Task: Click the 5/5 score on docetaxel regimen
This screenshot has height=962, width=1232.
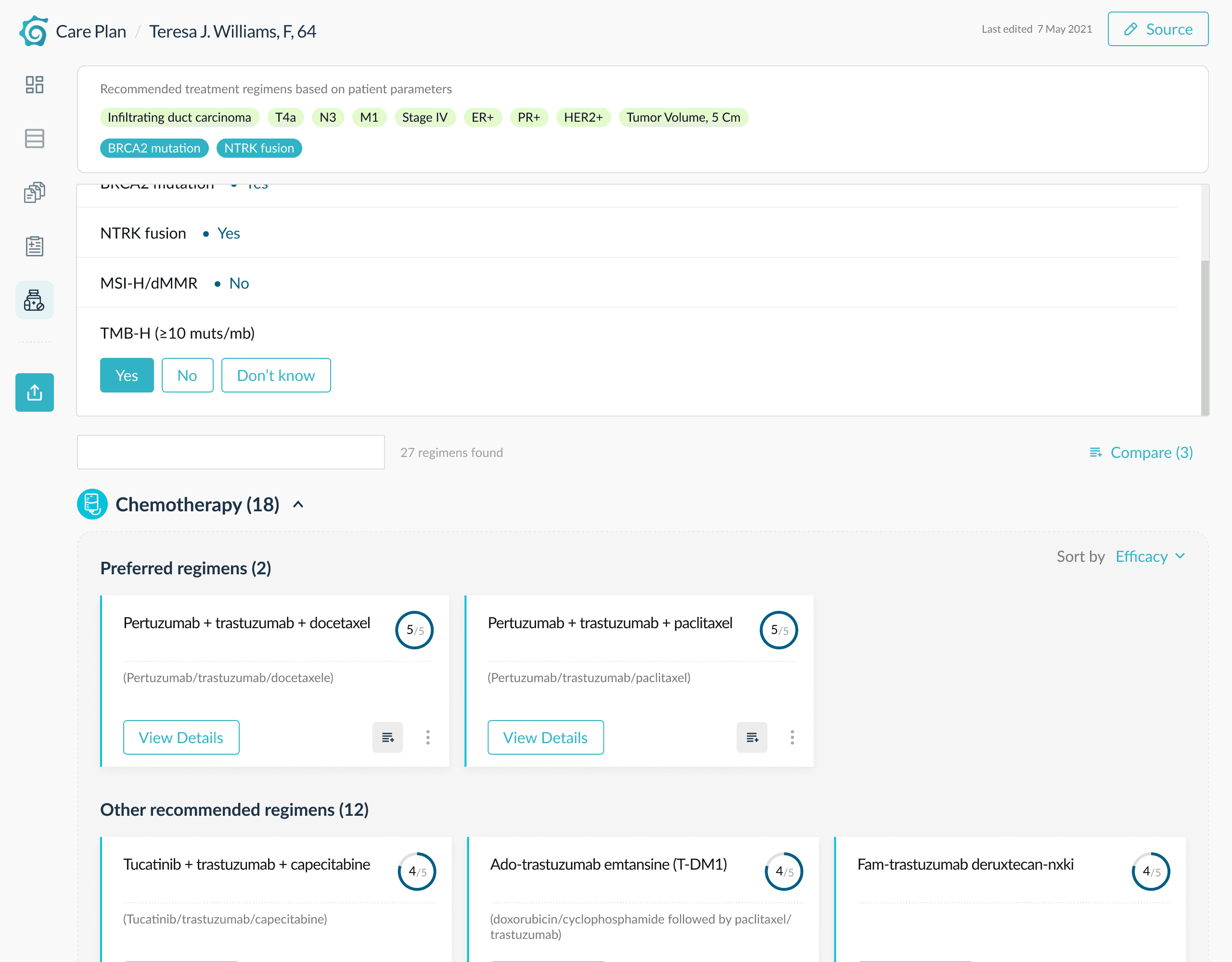Action: pyautogui.click(x=415, y=630)
